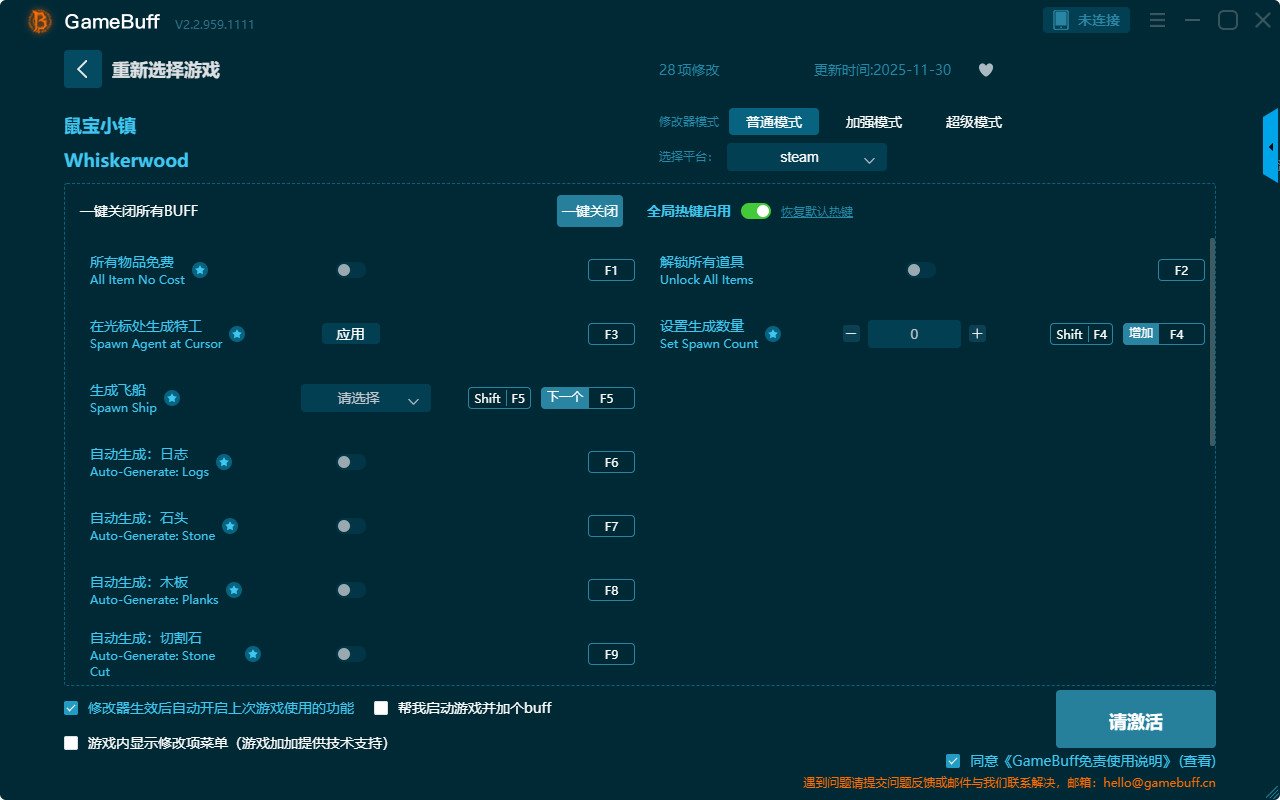The height and width of the screenshot is (800, 1280).
Task: Check the 游戏内显示修改项菜单 checkbox
Action: pyautogui.click(x=71, y=743)
